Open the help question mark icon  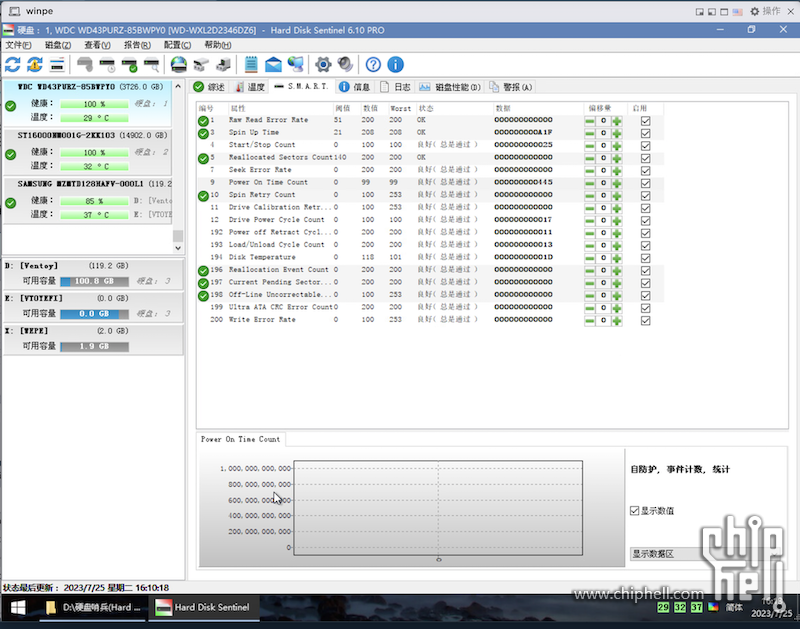coord(373,65)
